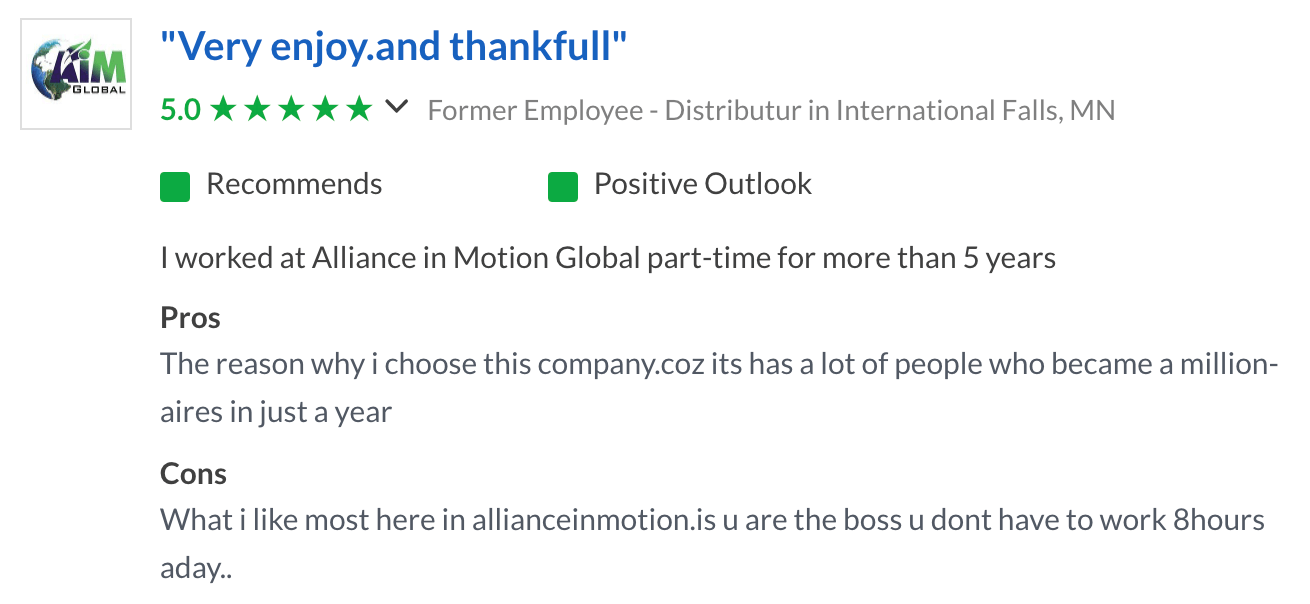
Task: Click the International Falls, MN location text
Action: 975,110
